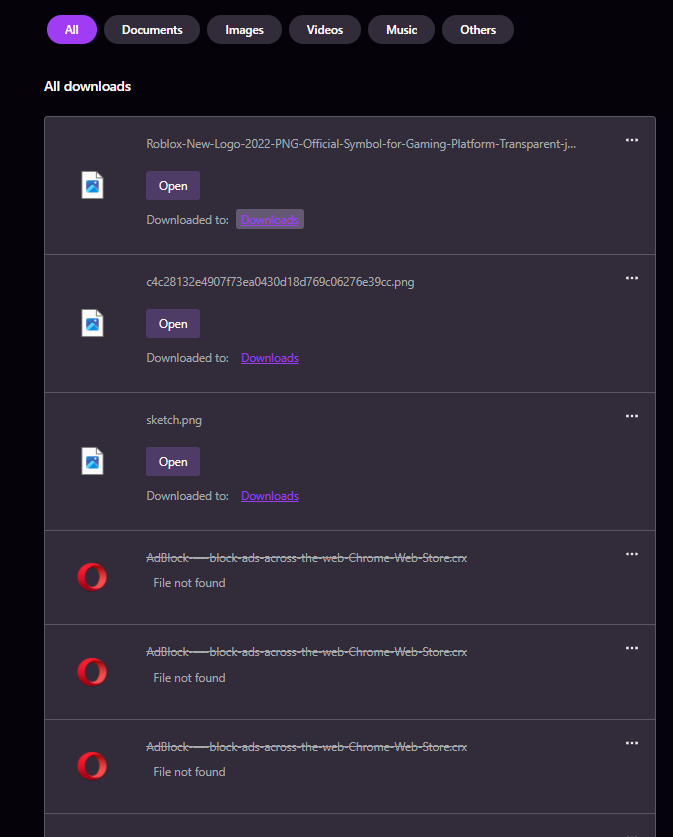This screenshot has height=837, width=673.
Task: Click the sketch.png file name
Action: pyautogui.click(x=174, y=420)
